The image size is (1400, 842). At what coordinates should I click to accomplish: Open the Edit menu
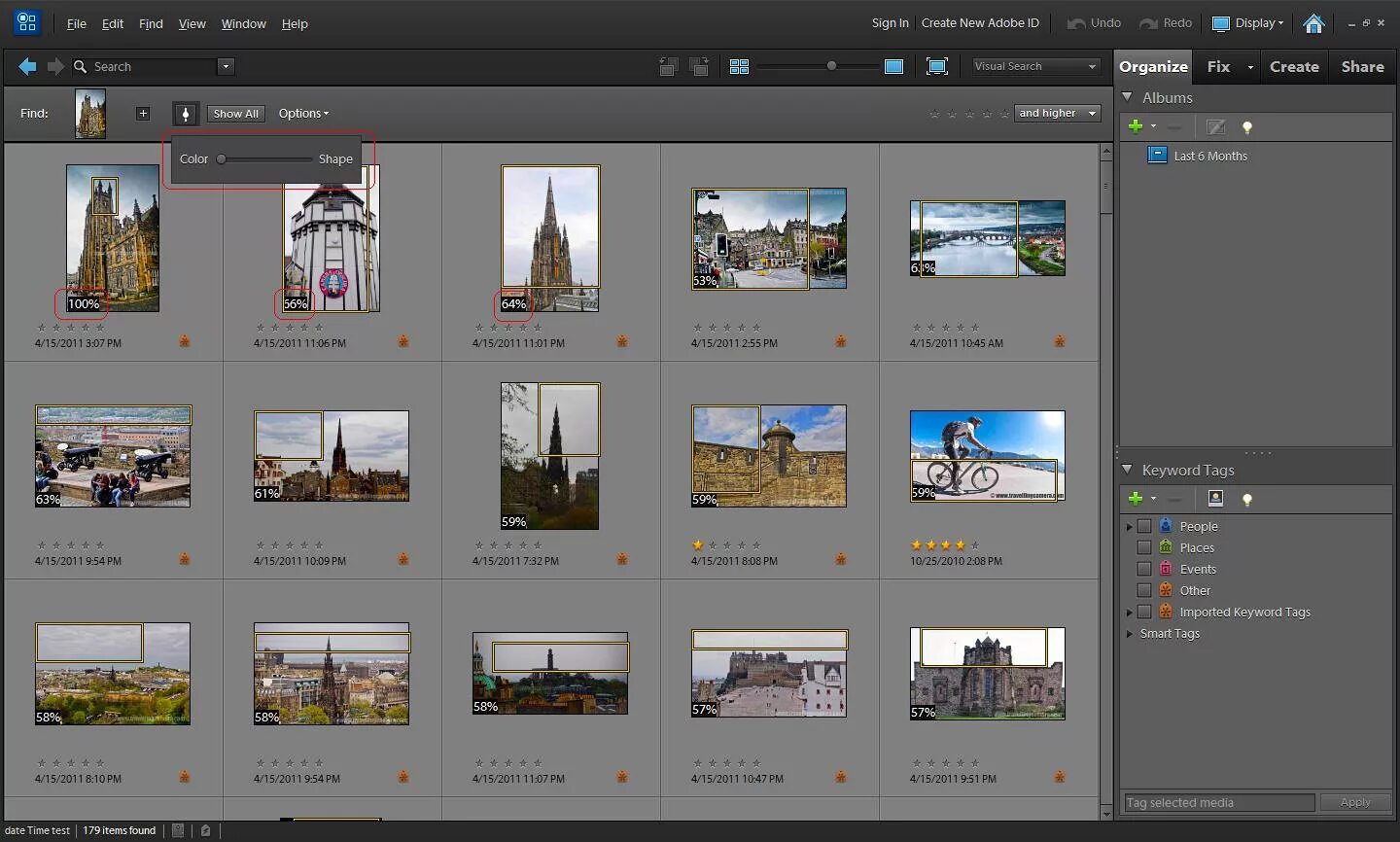click(x=113, y=23)
